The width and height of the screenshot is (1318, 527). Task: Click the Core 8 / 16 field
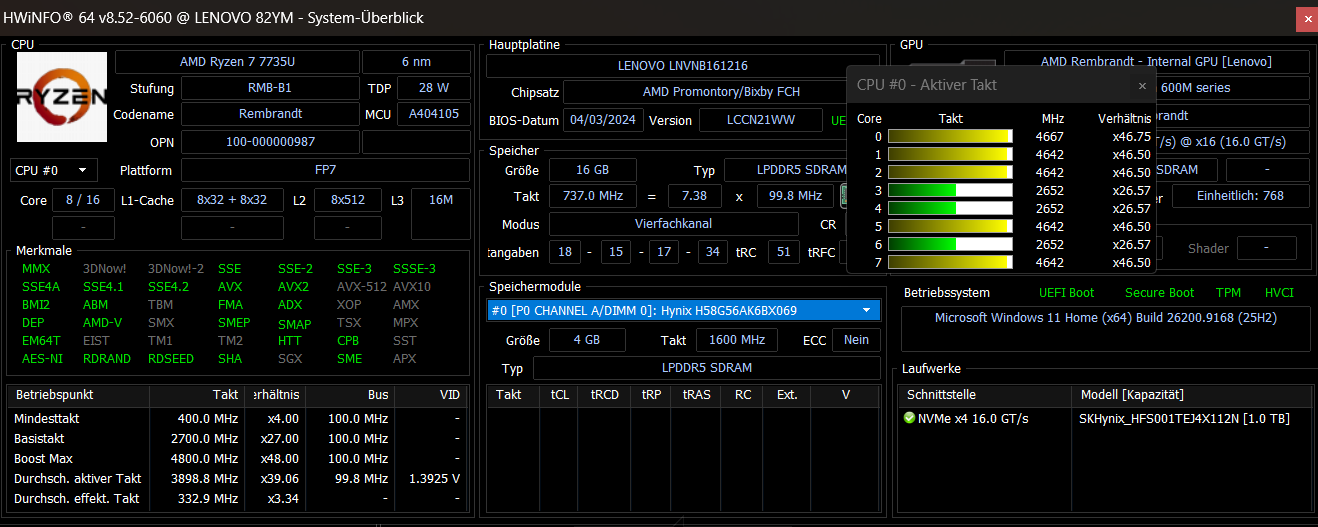pyautogui.click(x=83, y=200)
